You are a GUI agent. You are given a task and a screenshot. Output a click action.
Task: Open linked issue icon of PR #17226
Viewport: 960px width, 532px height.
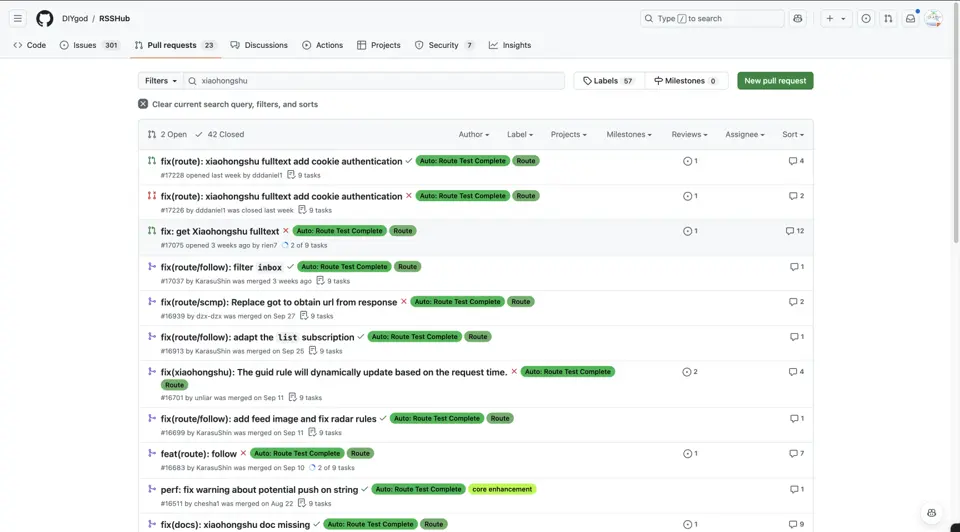[x=689, y=196]
